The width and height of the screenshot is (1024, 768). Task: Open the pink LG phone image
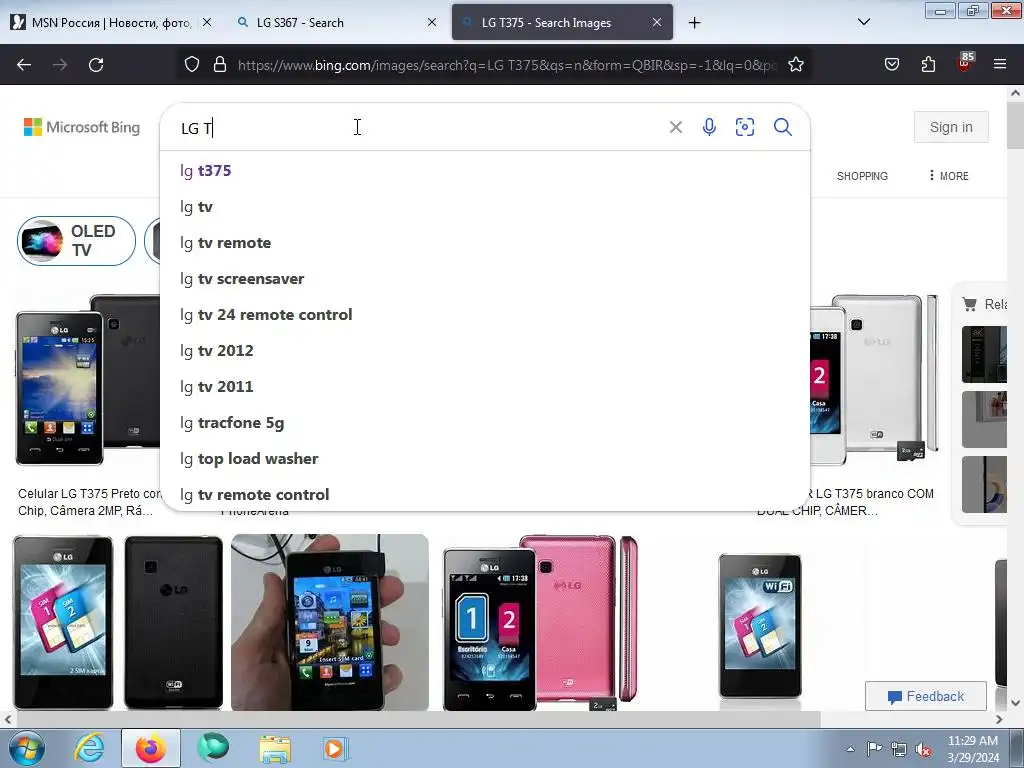tap(541, 622)
